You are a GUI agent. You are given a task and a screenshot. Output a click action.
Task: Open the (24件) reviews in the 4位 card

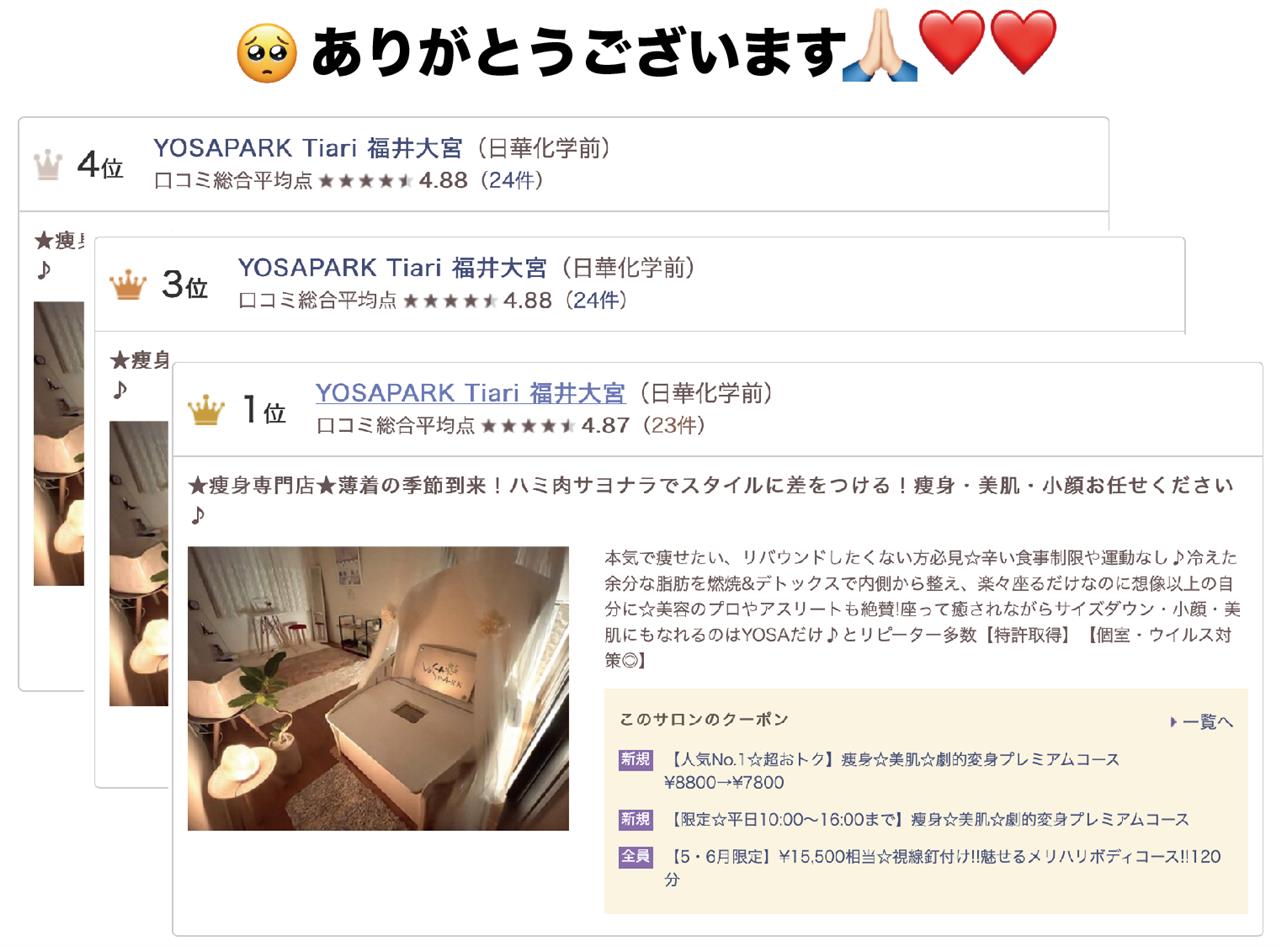pos(511,180)
